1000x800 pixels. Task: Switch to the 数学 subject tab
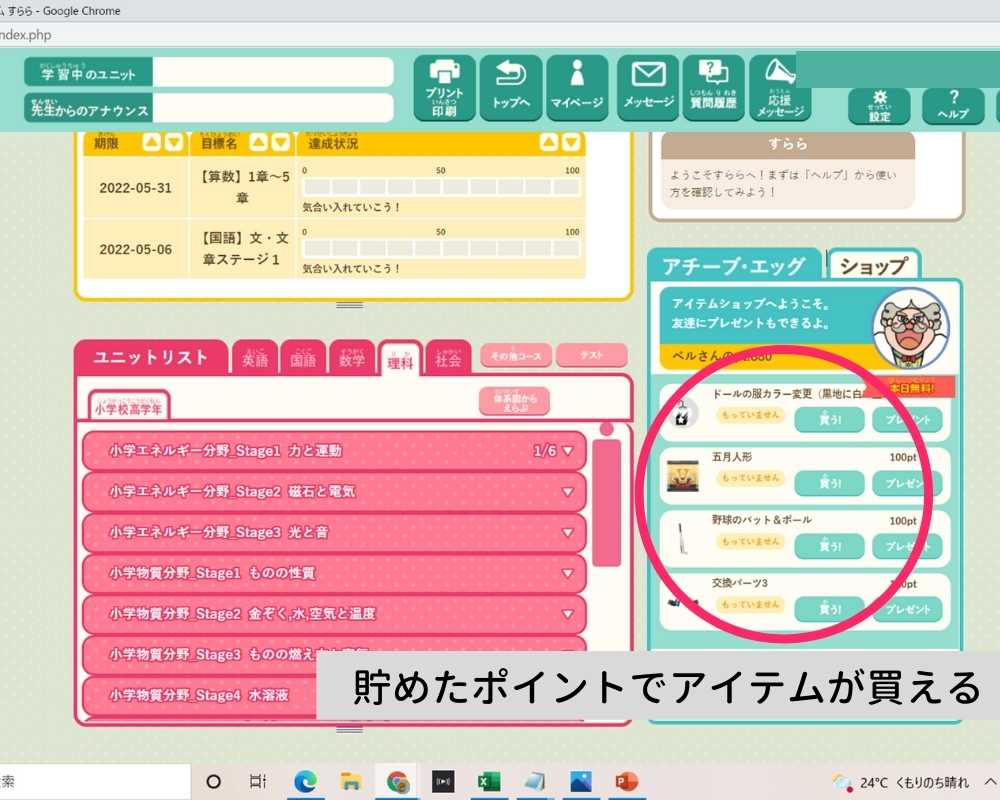pos(352,358)
